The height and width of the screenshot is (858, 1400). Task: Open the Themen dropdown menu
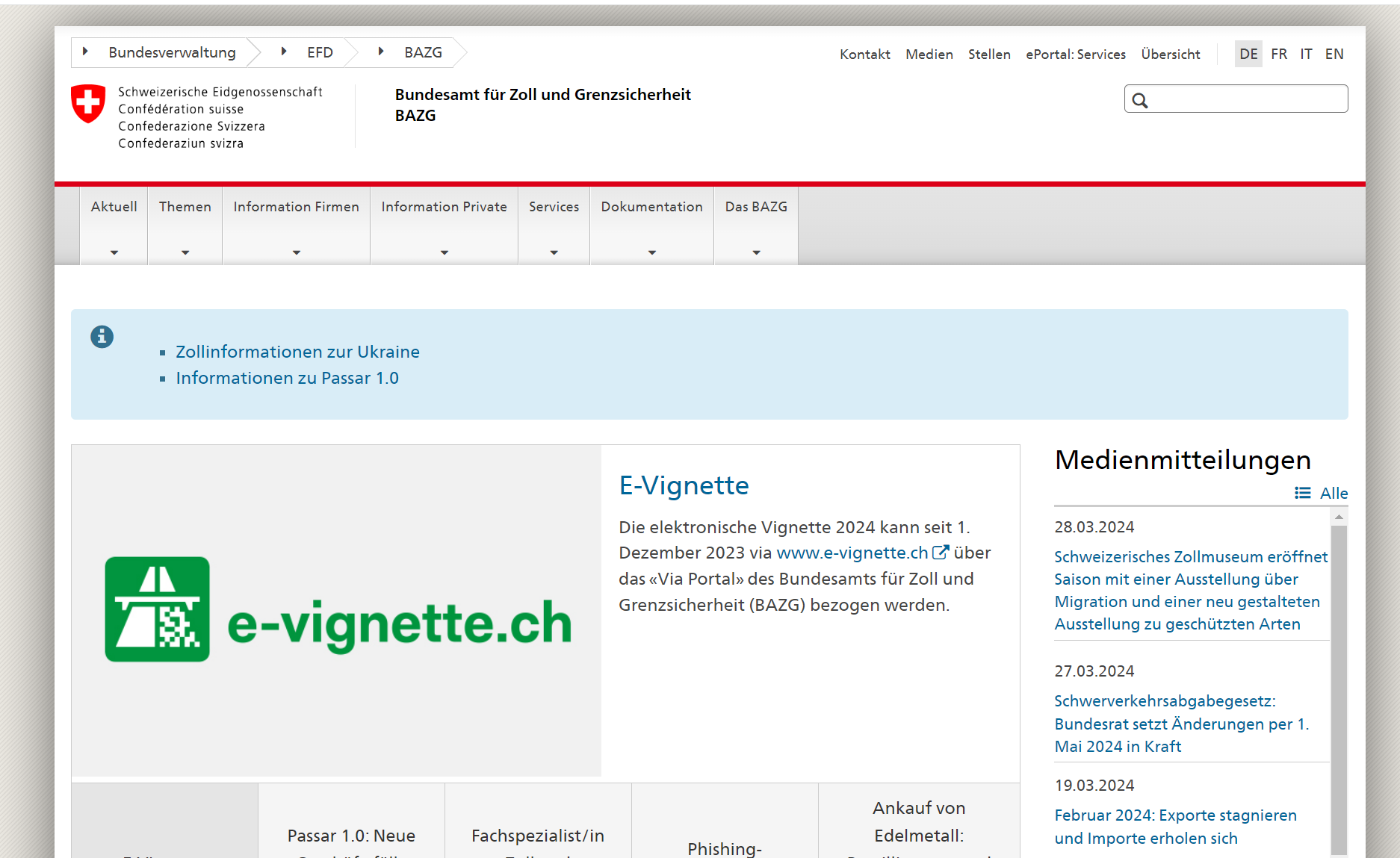click(x=185, y=226)
